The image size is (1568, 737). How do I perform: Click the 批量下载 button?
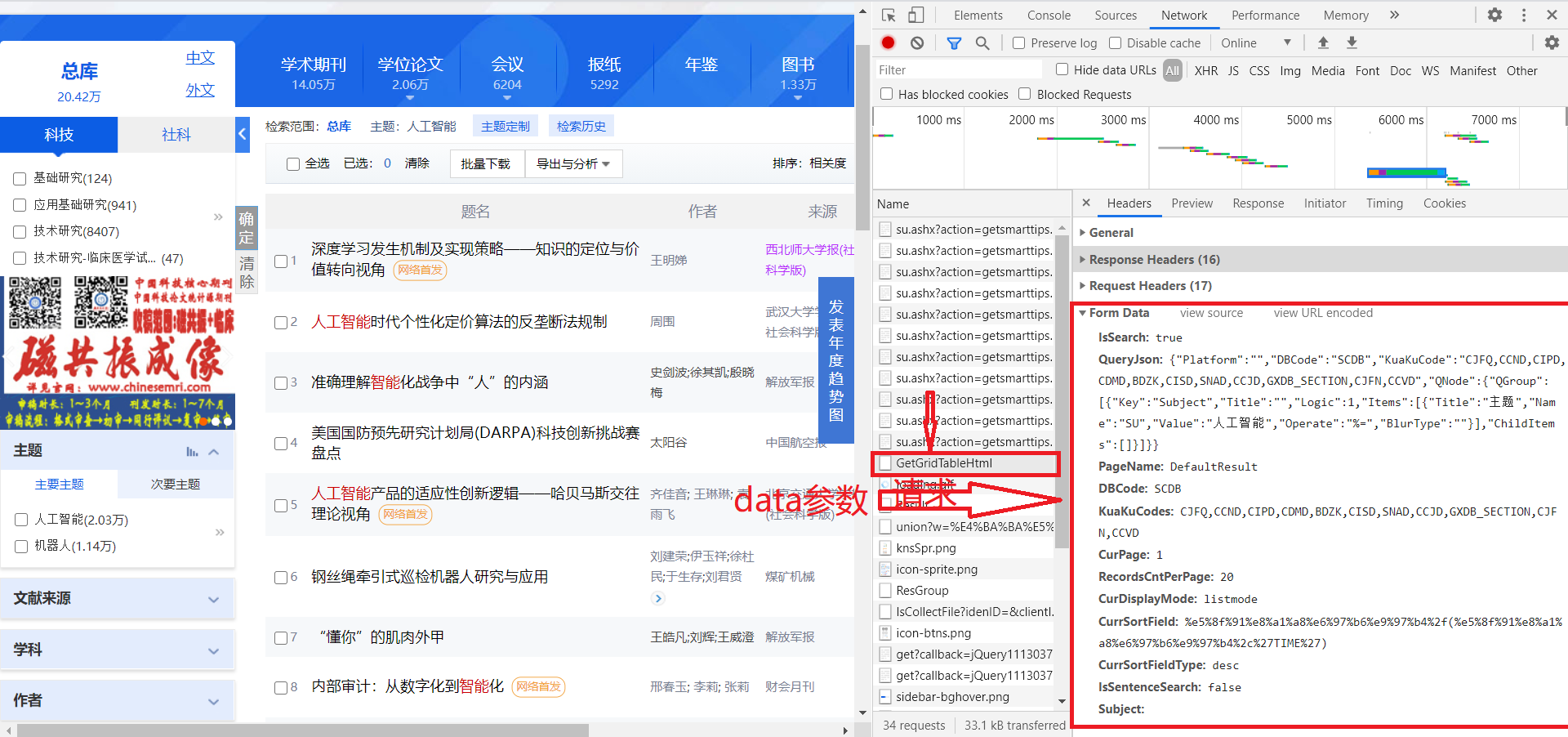487,163
